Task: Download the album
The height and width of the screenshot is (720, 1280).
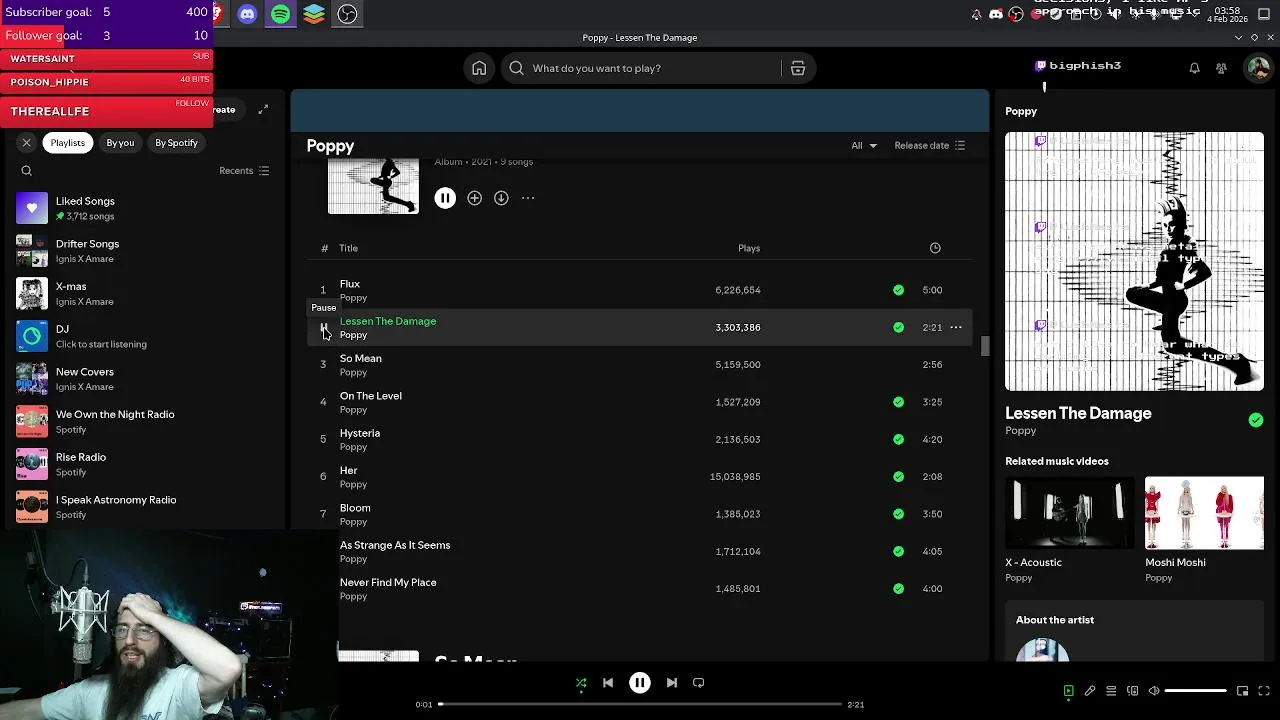Action: [x=501, y=198]
